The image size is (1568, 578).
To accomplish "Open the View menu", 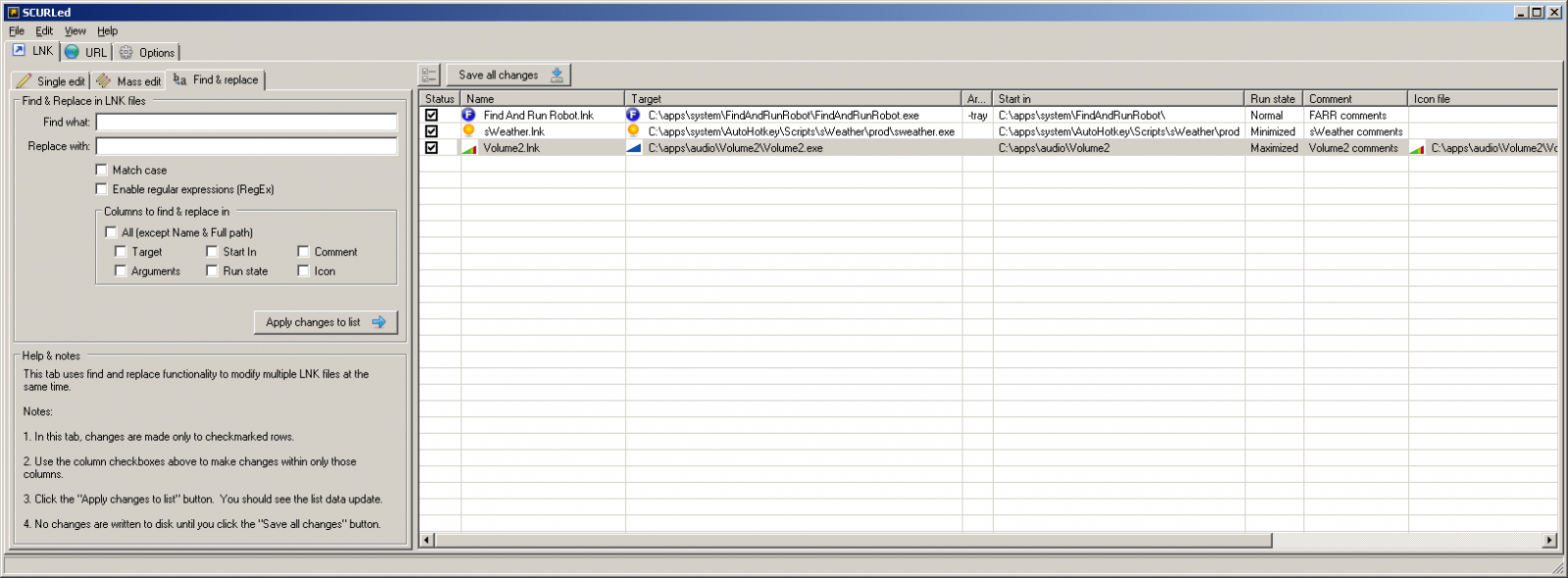I will click(x=75, y=31).
